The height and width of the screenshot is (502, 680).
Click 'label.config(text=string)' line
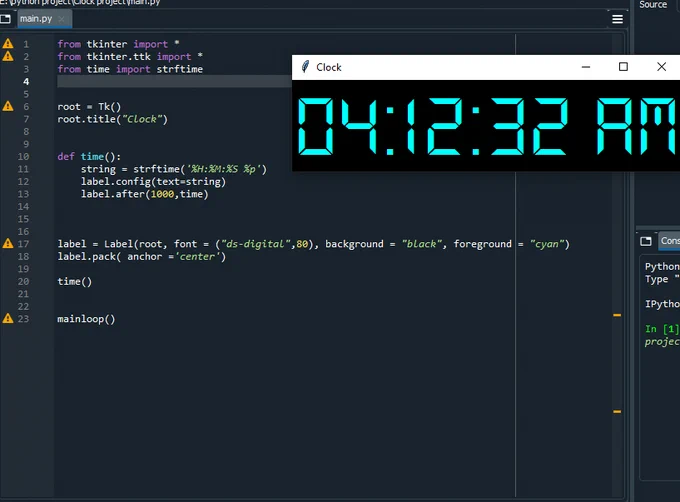coord(153,182)
